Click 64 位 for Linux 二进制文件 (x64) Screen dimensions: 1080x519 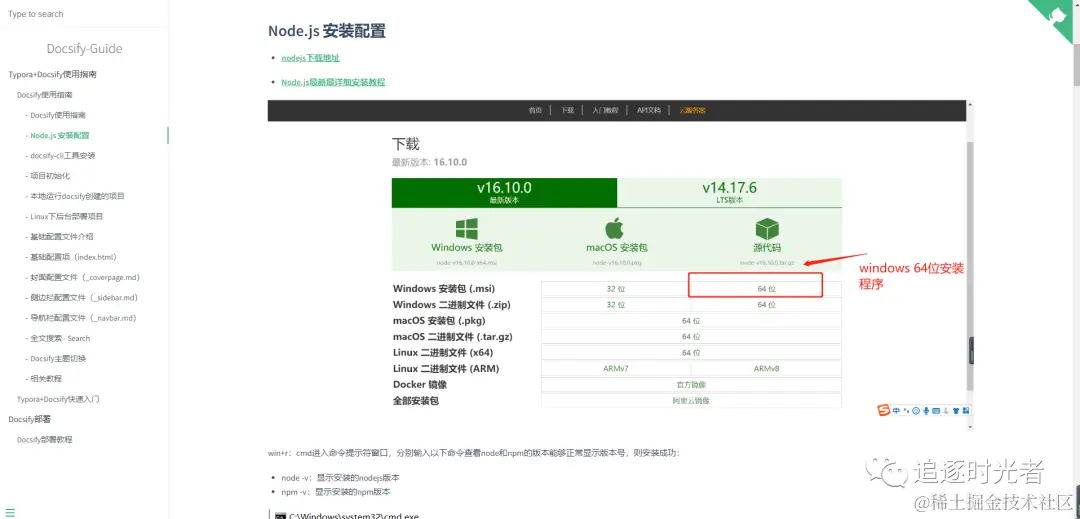tap(691, 352)
